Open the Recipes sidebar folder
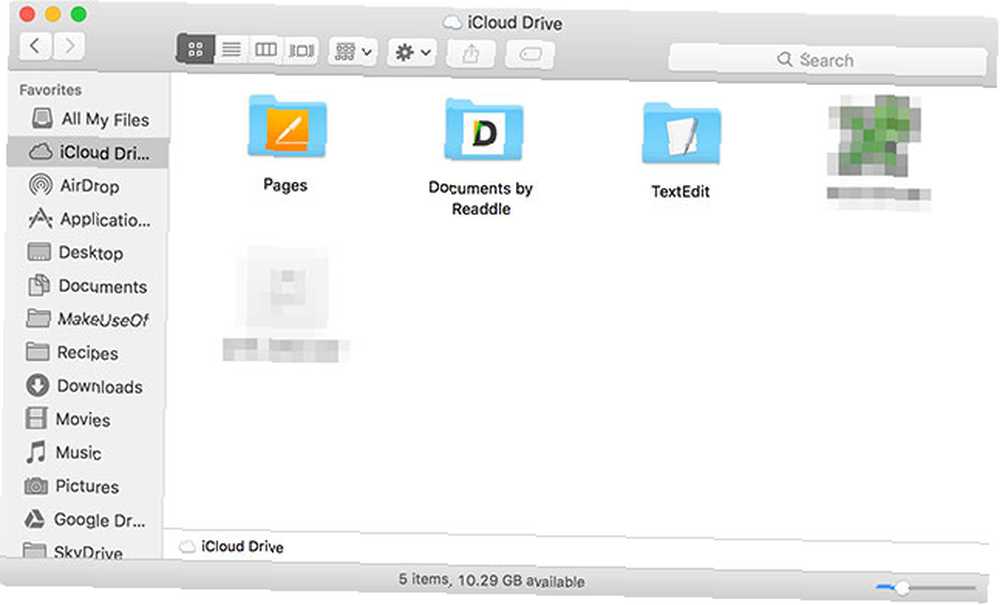The image size is (1000, 605). (89, 353)
